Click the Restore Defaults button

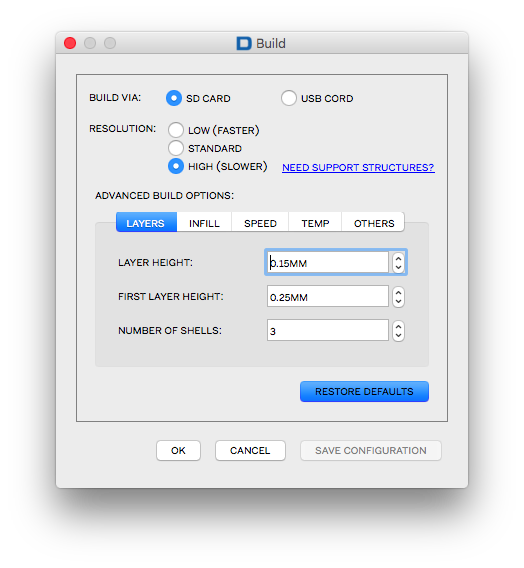[364, 391]
